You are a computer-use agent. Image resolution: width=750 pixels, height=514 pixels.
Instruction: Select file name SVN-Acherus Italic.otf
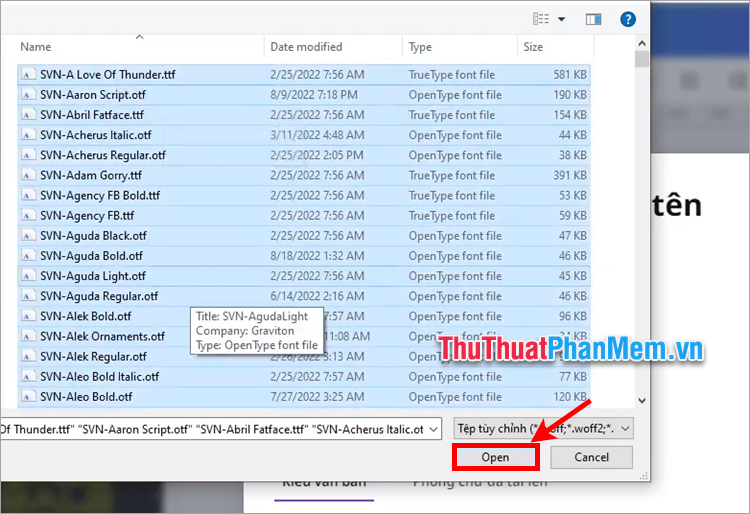[x=96, y=135]
